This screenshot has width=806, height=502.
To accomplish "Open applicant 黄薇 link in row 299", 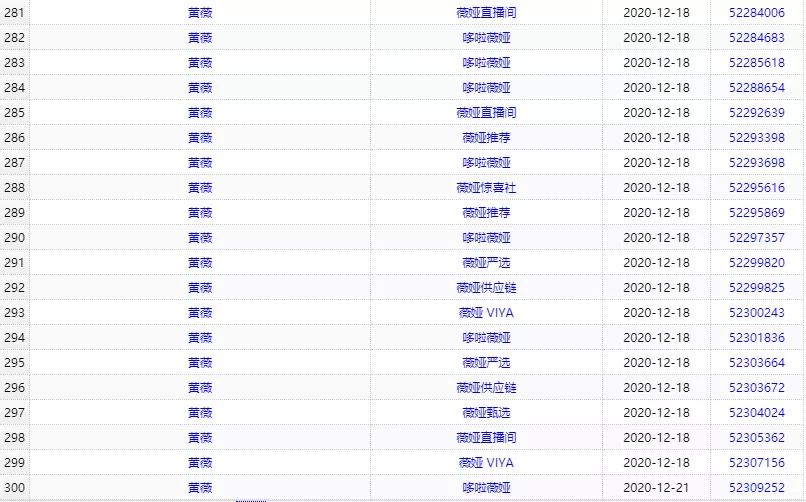I will (x=200, y=462).
